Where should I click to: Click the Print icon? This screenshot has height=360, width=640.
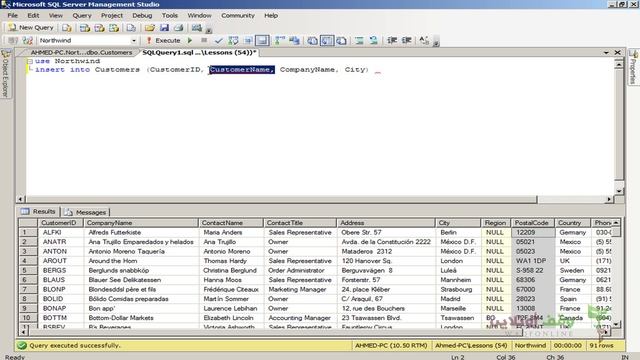tap(178, 28)
